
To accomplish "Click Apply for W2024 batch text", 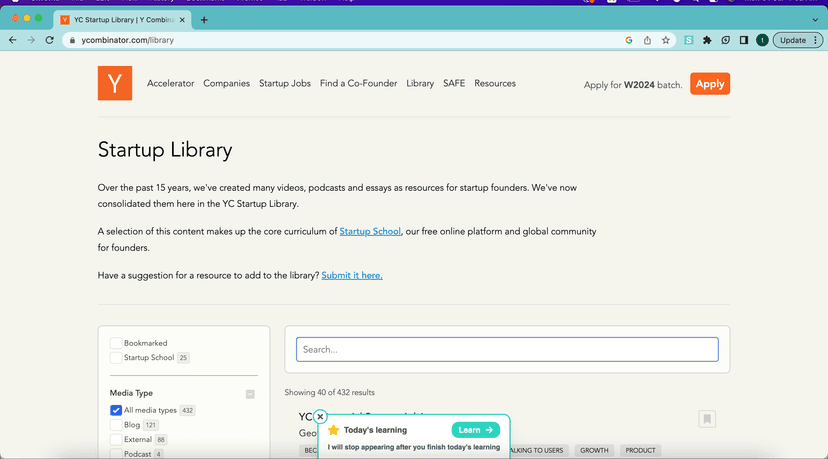I will click(633, 85).
